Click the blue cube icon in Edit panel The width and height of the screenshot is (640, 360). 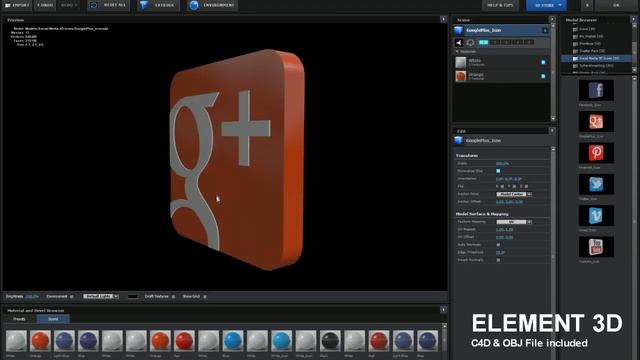[x=458, y=140]
